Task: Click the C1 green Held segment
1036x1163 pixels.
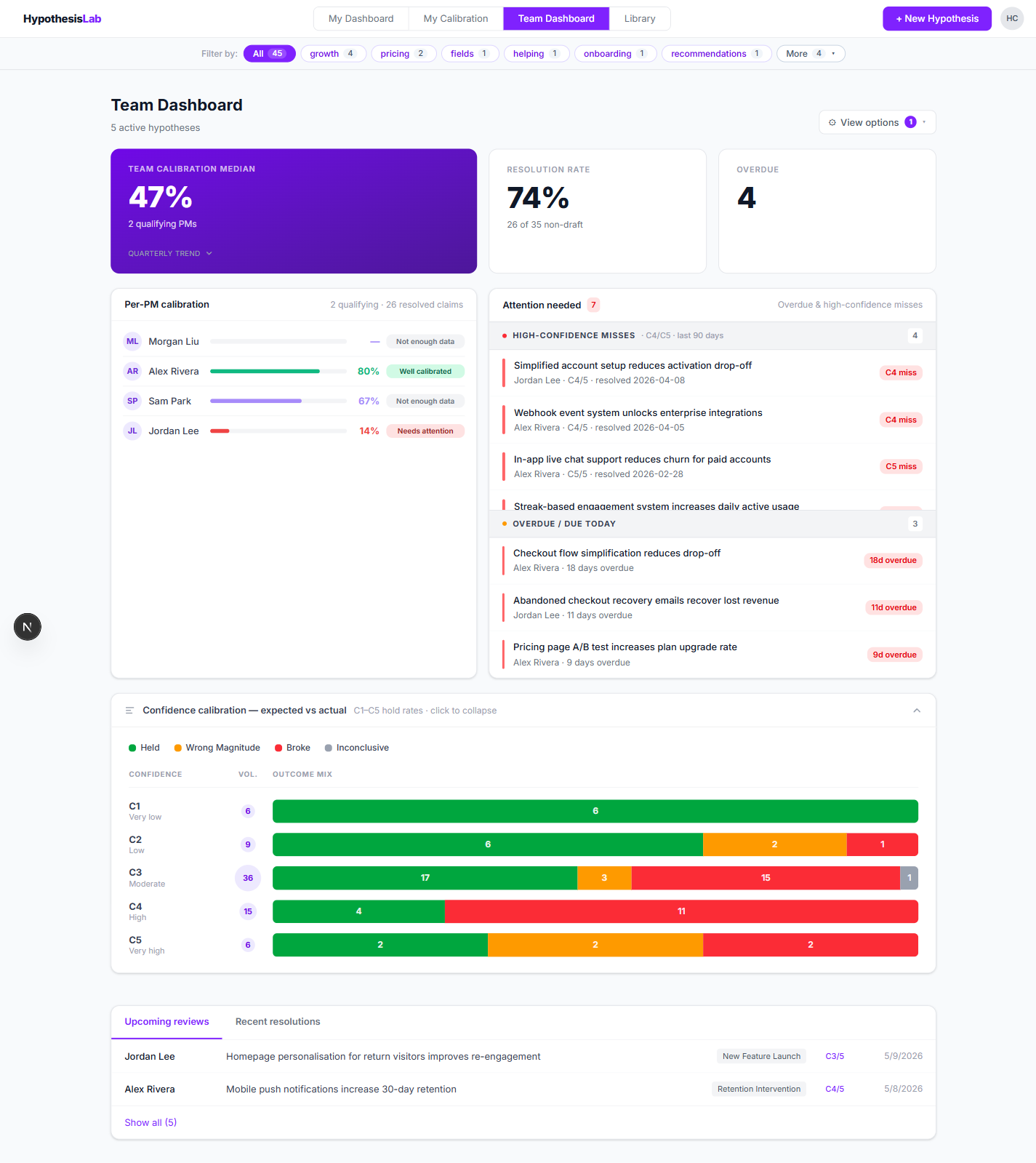Action: coord(595,811)
